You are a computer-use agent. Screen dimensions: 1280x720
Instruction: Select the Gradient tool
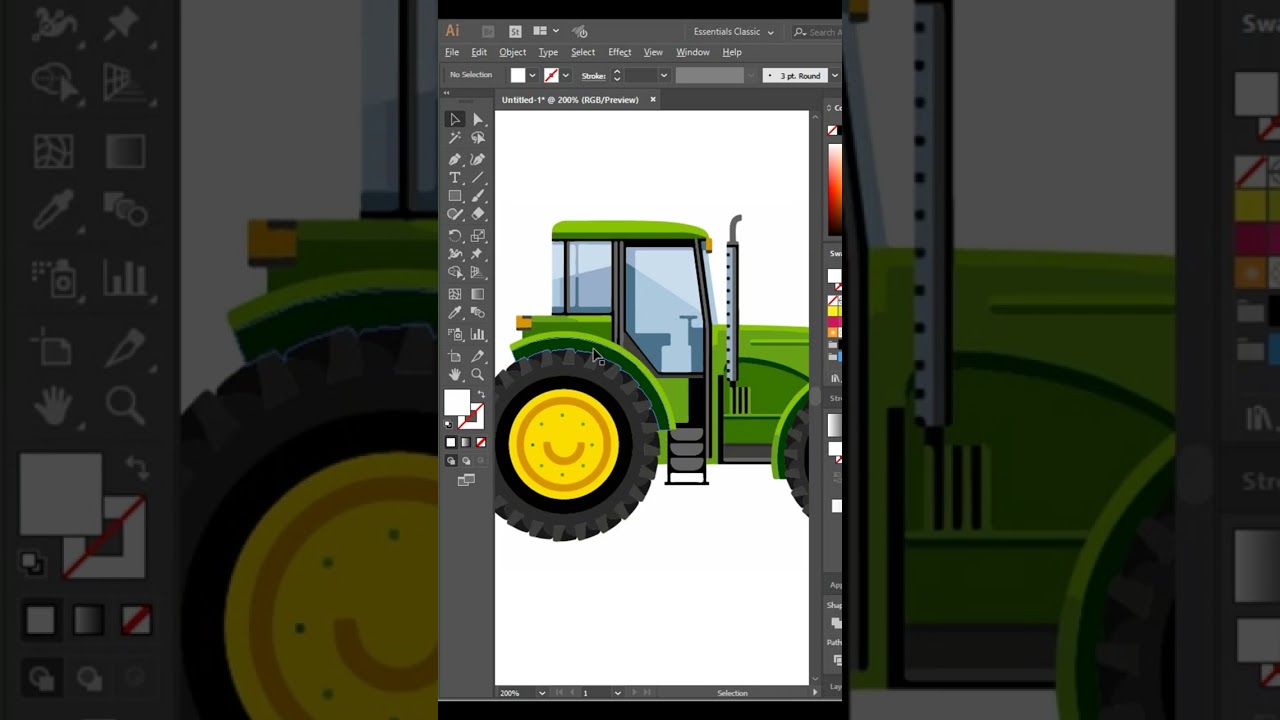(478, 294)
